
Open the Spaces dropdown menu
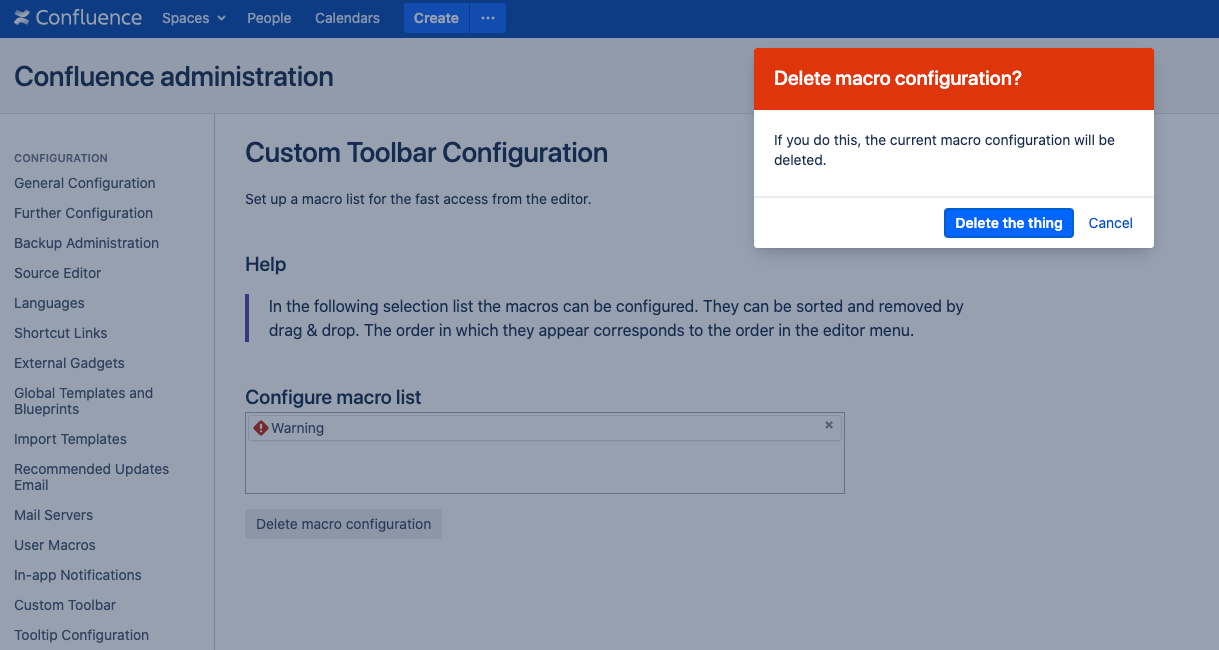tap(194, 18)
